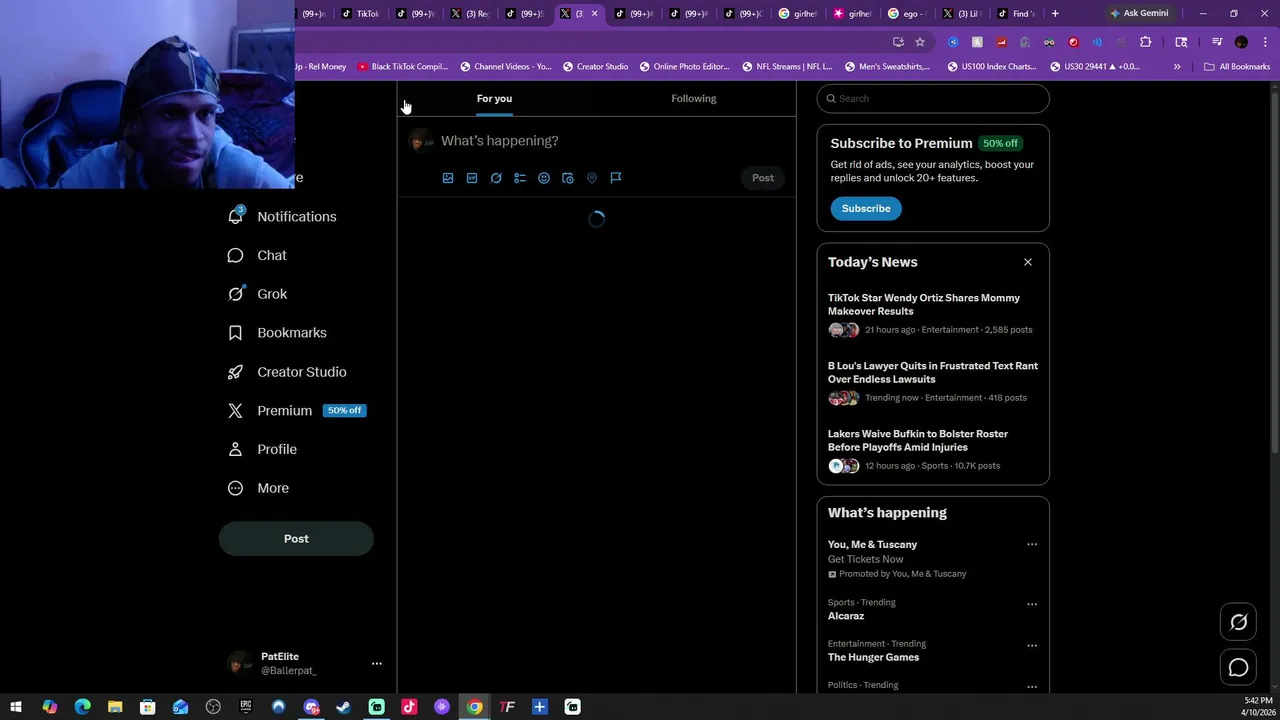Viewport: 1280px width, 720px height.
Task: Click the Grok enhance icon in composer
Action: [x=496, y=178]
